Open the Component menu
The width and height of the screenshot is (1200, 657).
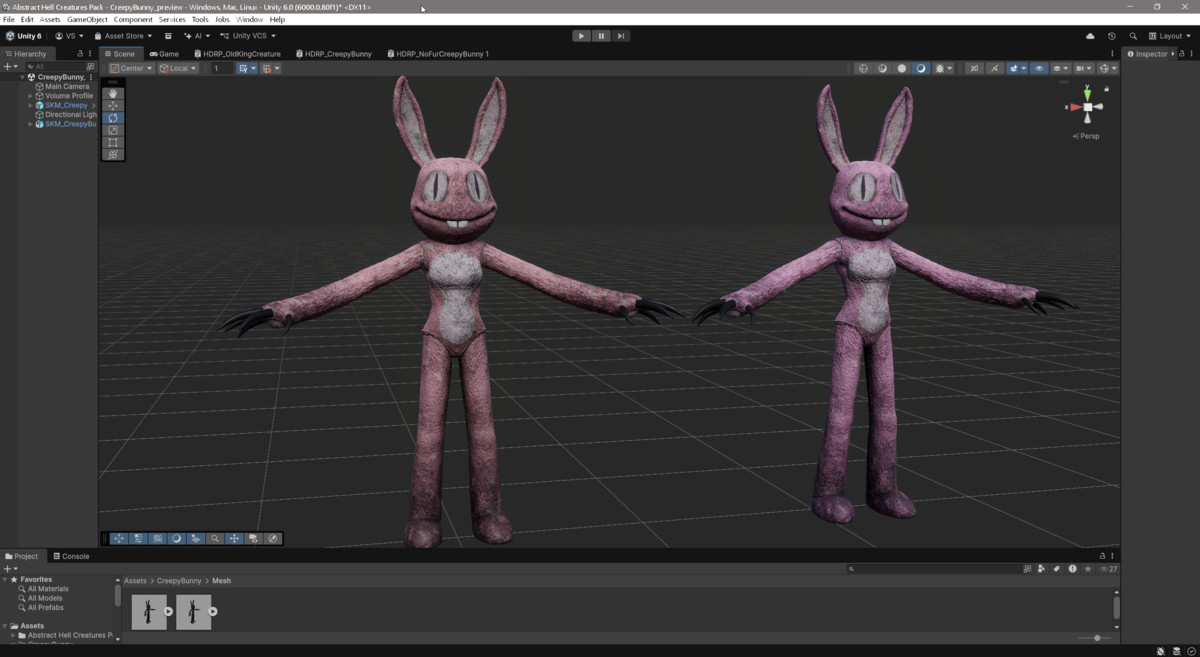click(133, 19)
